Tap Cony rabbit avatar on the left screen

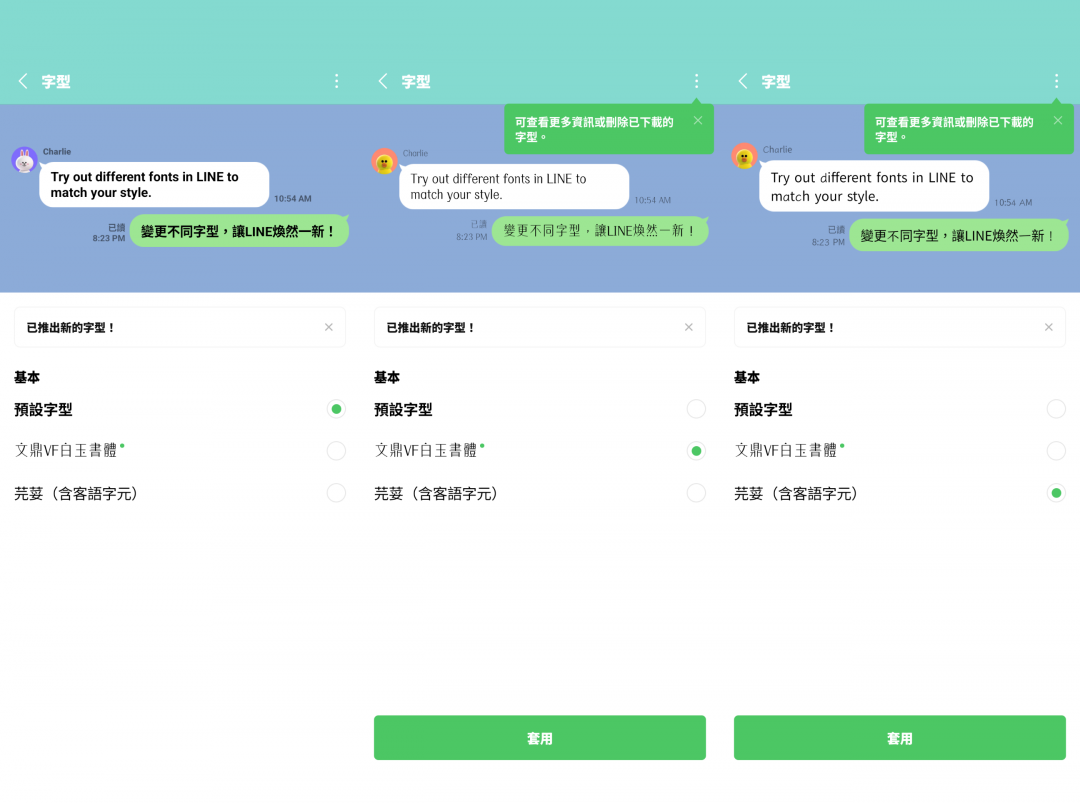pyautogui.click(x=24, y=160)
